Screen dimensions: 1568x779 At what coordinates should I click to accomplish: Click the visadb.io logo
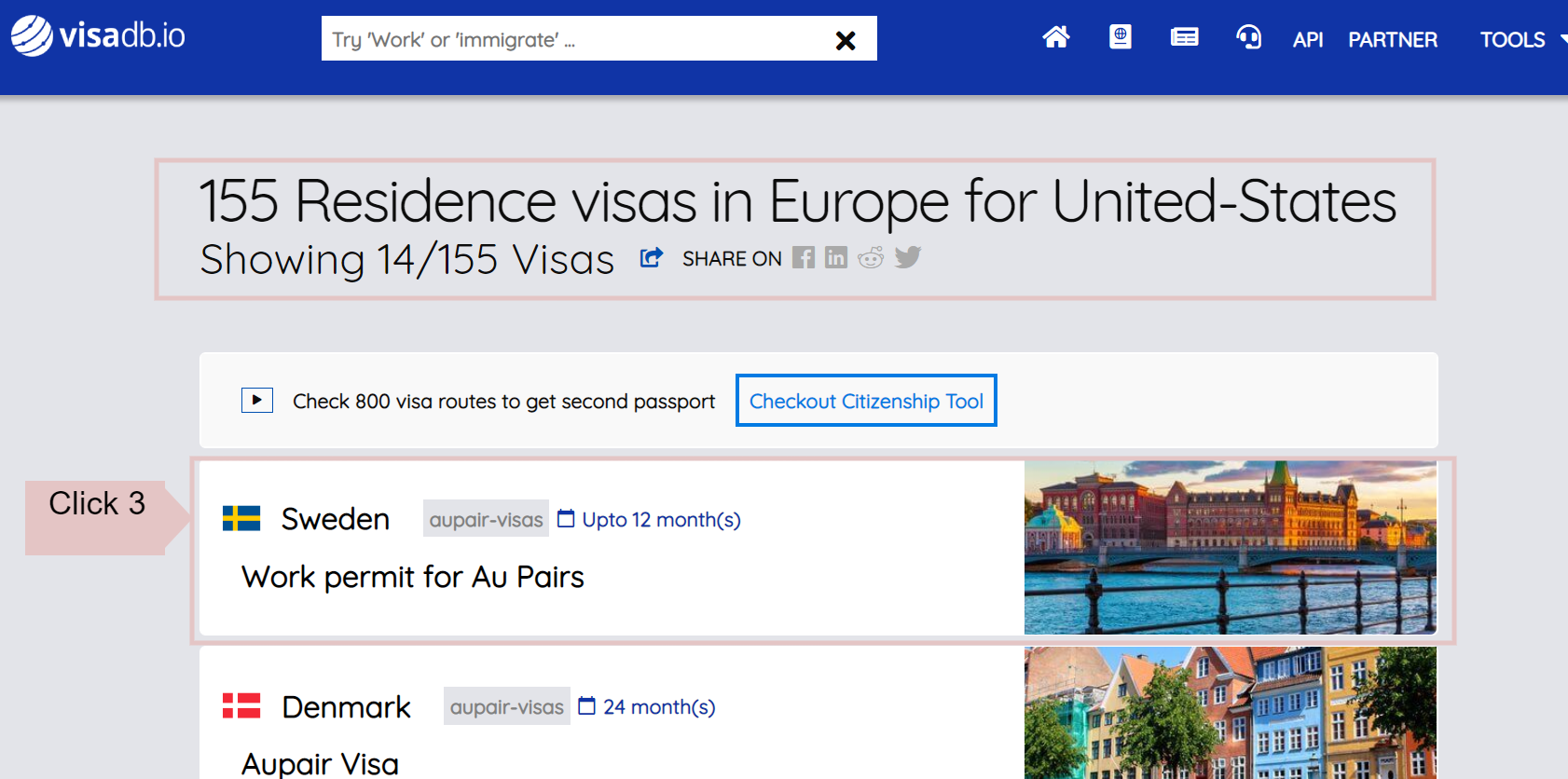point(98,36)
